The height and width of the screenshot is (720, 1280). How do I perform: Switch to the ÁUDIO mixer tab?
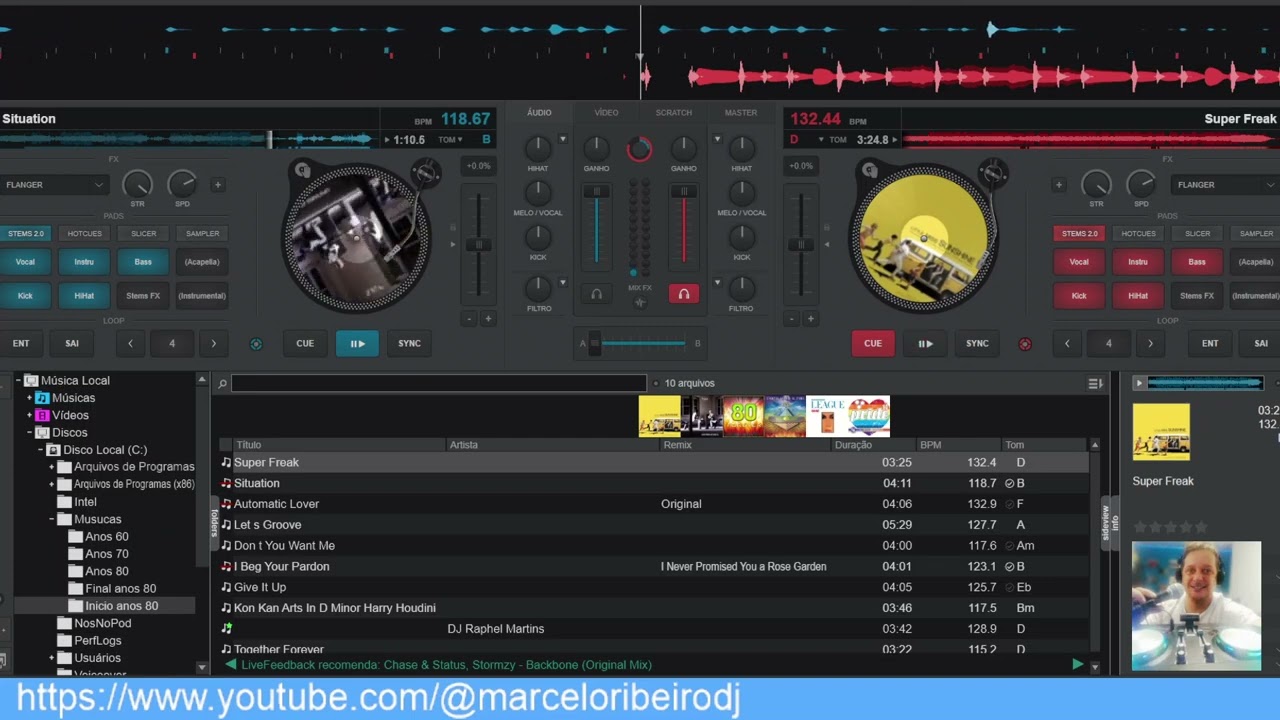pos(539,112)
